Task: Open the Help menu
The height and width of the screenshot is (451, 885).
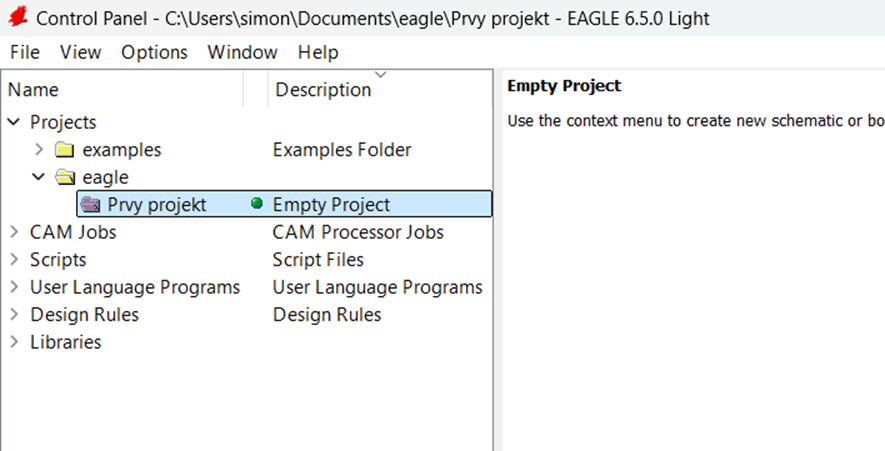Action: (318, 52)
